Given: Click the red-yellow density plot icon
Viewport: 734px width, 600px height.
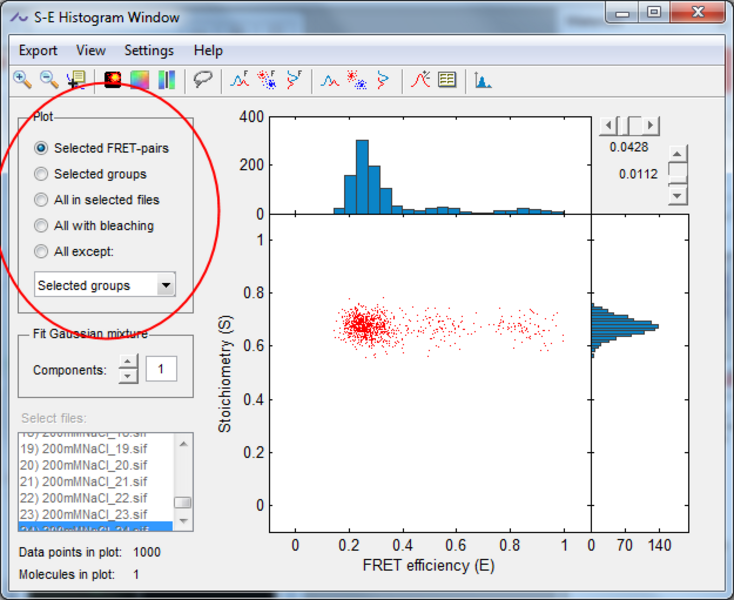Looking at the screenshot, I should click(113, 80).
